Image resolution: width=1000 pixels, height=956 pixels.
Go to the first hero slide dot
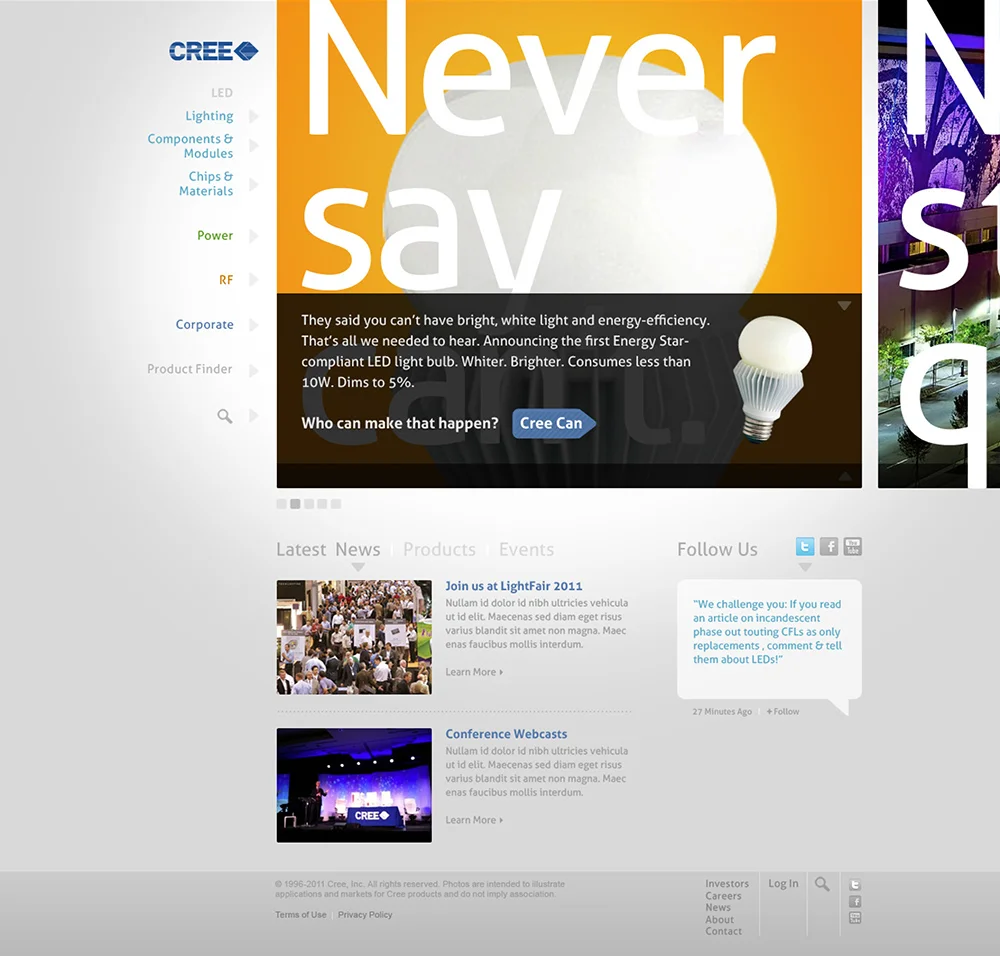[x=281, y=504]
